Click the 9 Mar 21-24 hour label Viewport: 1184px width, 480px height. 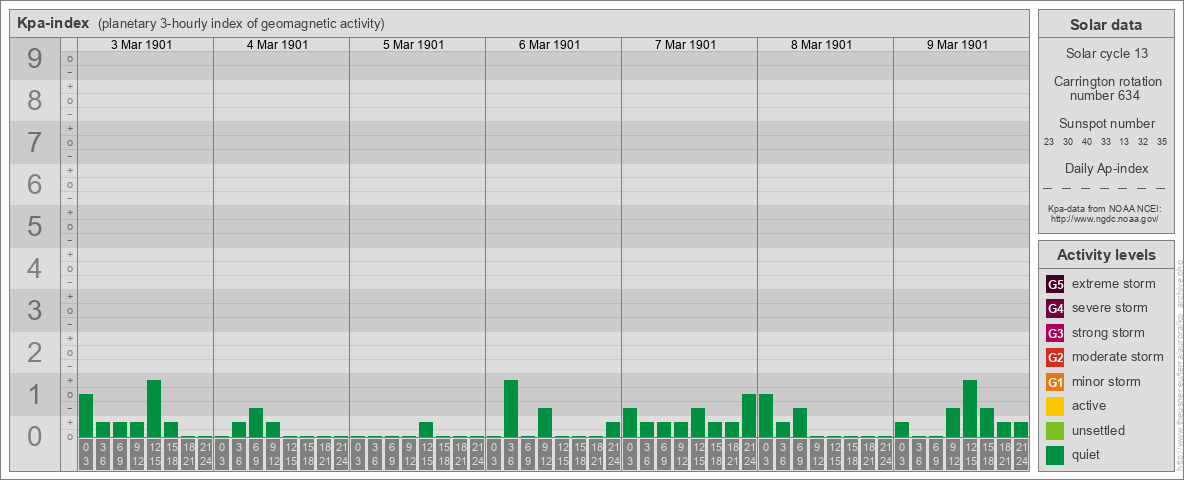tap(1021, 454)
